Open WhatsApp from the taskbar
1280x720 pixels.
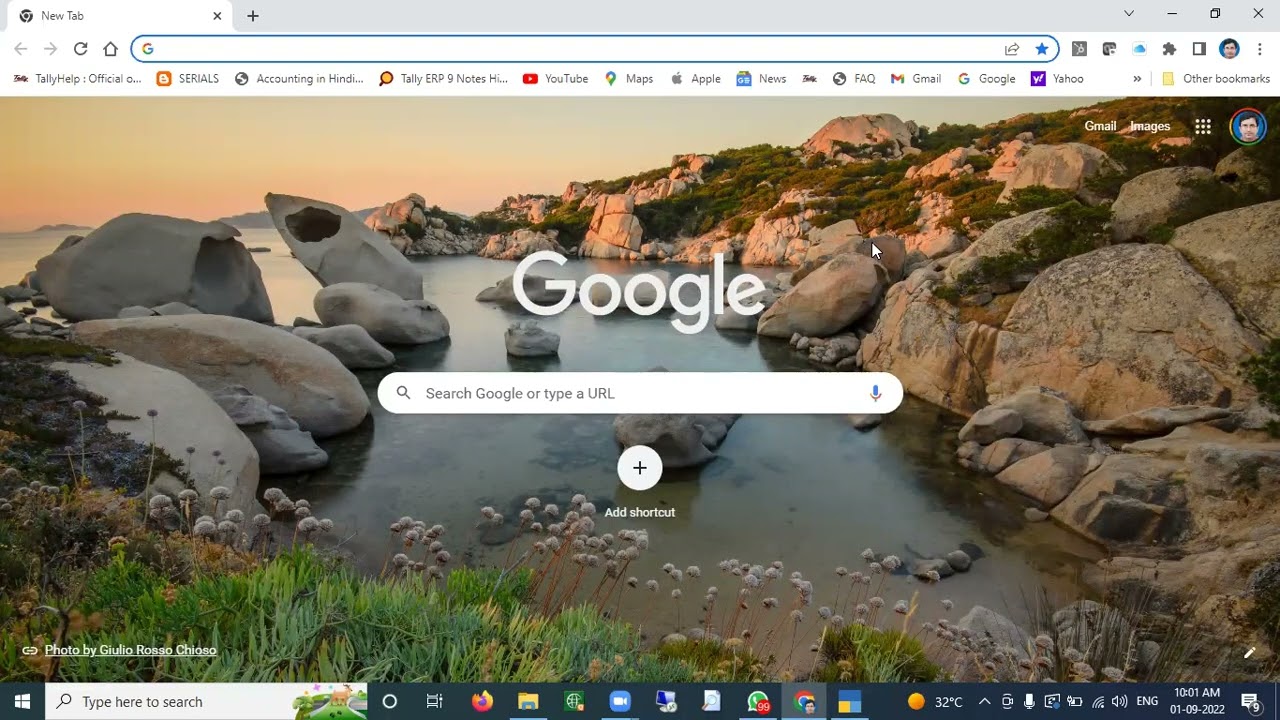[x=758, y=701]
